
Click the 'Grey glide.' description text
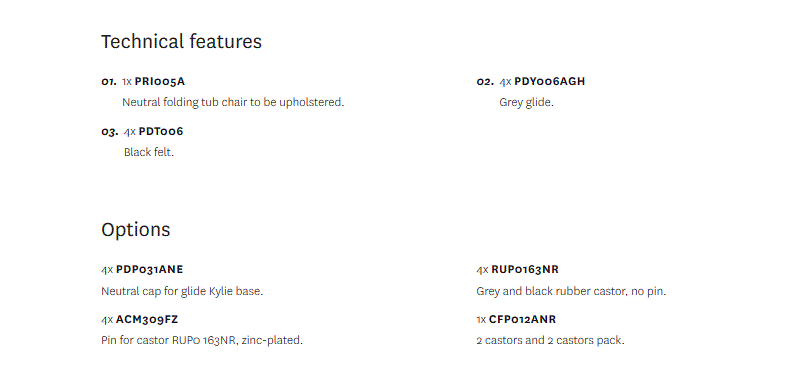click(526, 102)
